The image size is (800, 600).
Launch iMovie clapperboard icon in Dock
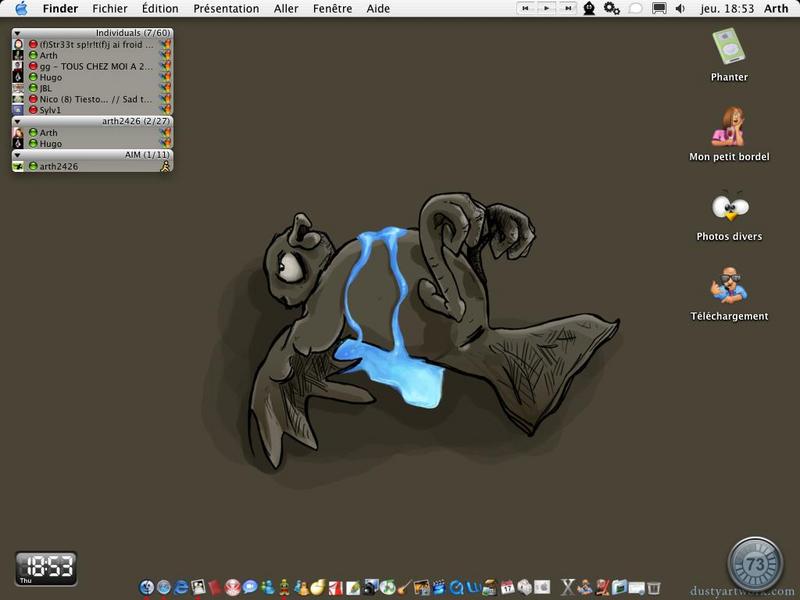439,587
